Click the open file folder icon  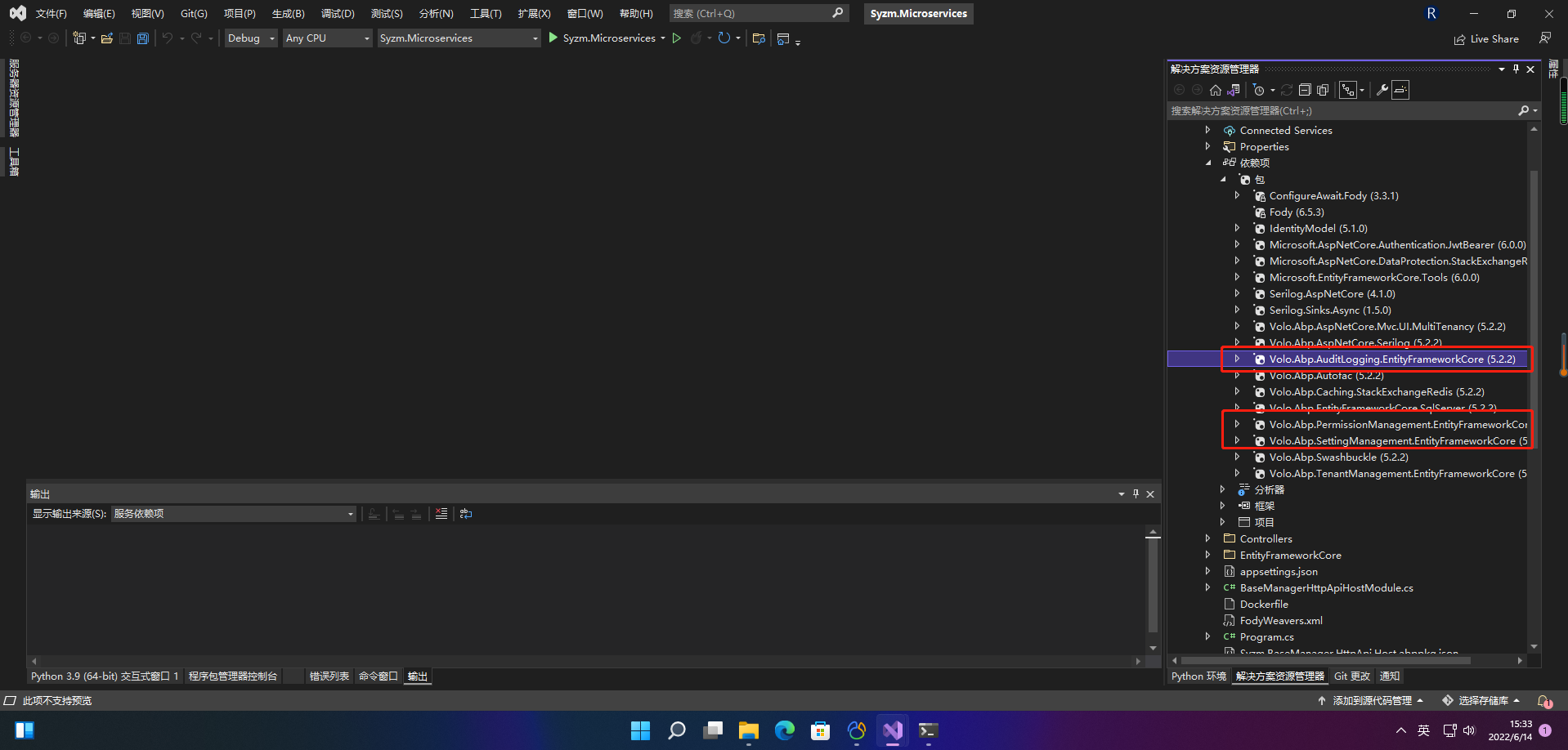tap(107, 38)
